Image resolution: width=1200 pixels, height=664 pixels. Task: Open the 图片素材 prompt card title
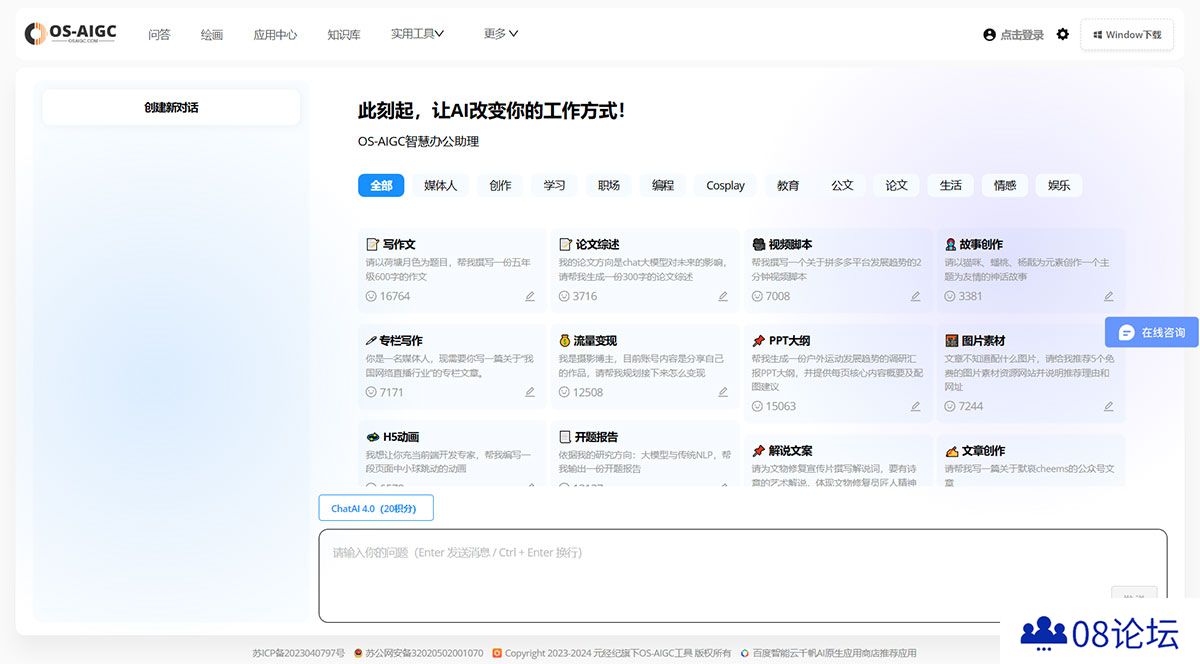[x=983, y=340]
